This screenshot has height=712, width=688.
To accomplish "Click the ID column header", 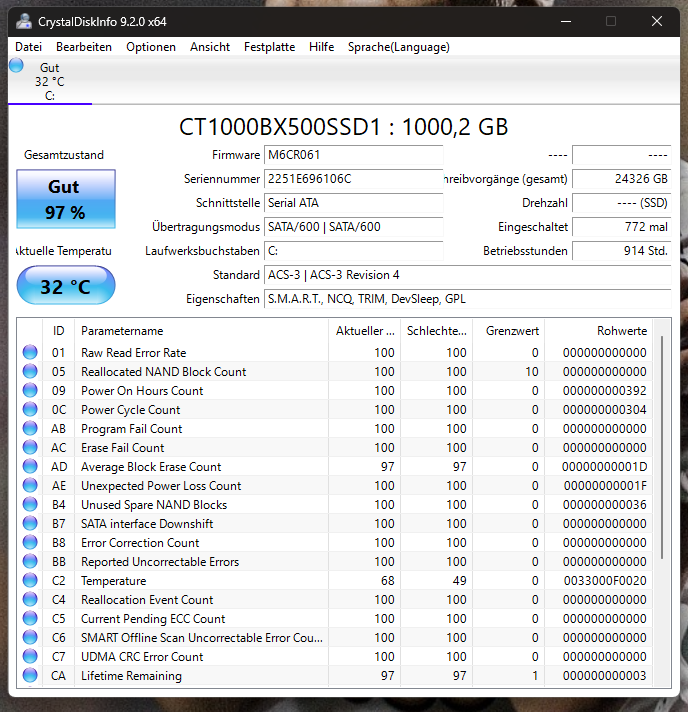I will (59, 331).
